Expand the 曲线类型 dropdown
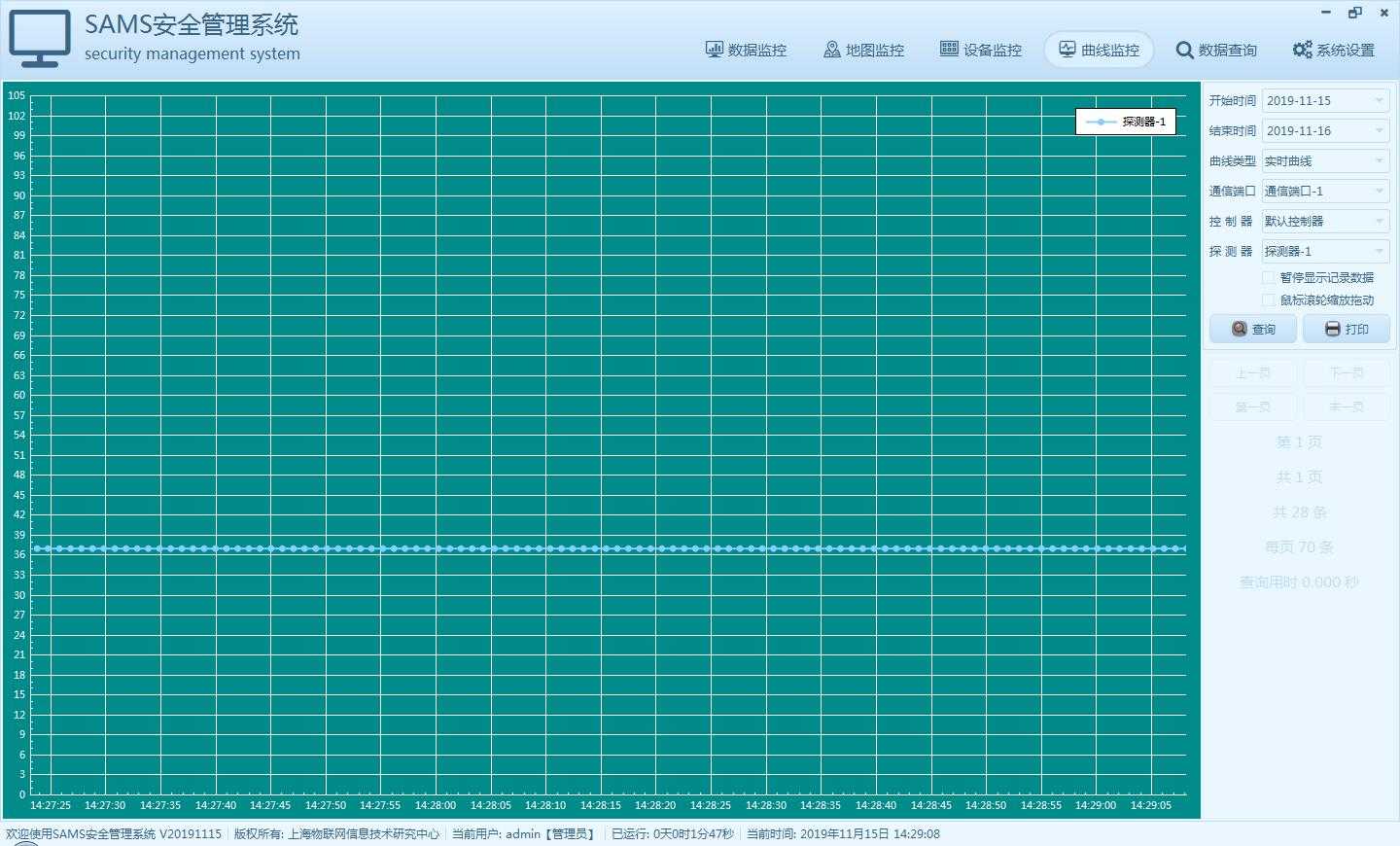Image resolution: width=1400 pixels, height=846 pixels. [x=1380, y=160]
